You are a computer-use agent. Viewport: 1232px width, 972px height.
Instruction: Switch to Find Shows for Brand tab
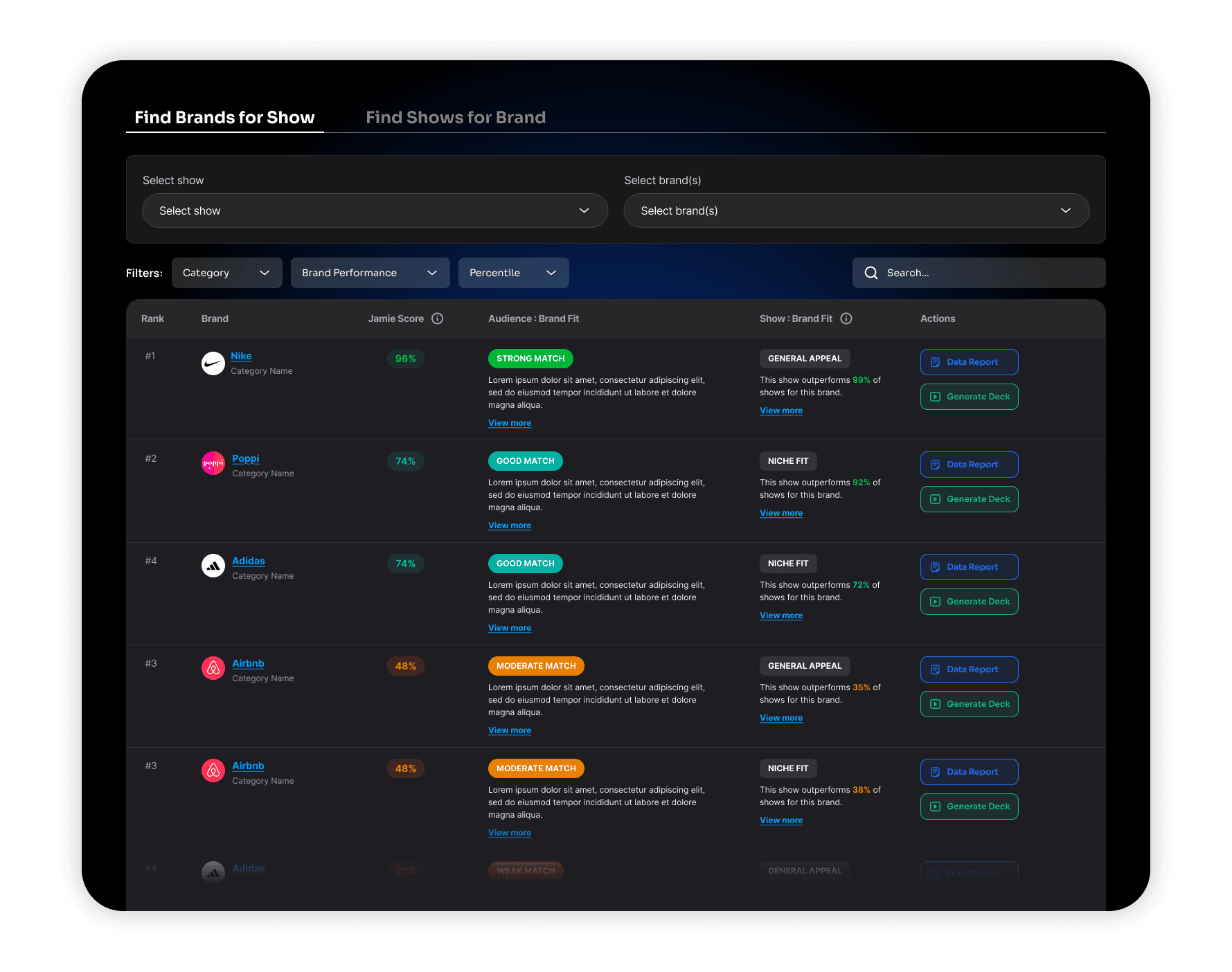coord(456,117)
